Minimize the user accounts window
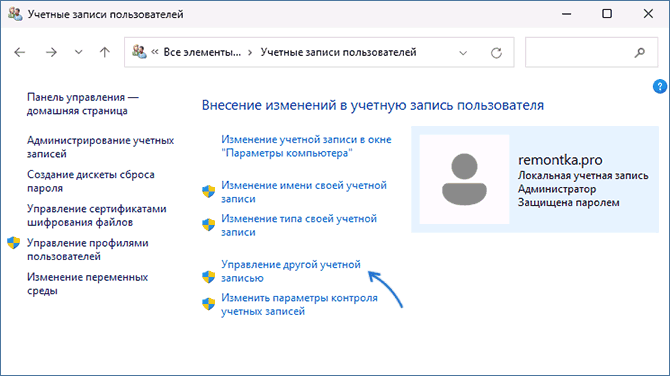The height and width of the screenshot is (376, 670). pyautogui.click(x=567, y=14)
